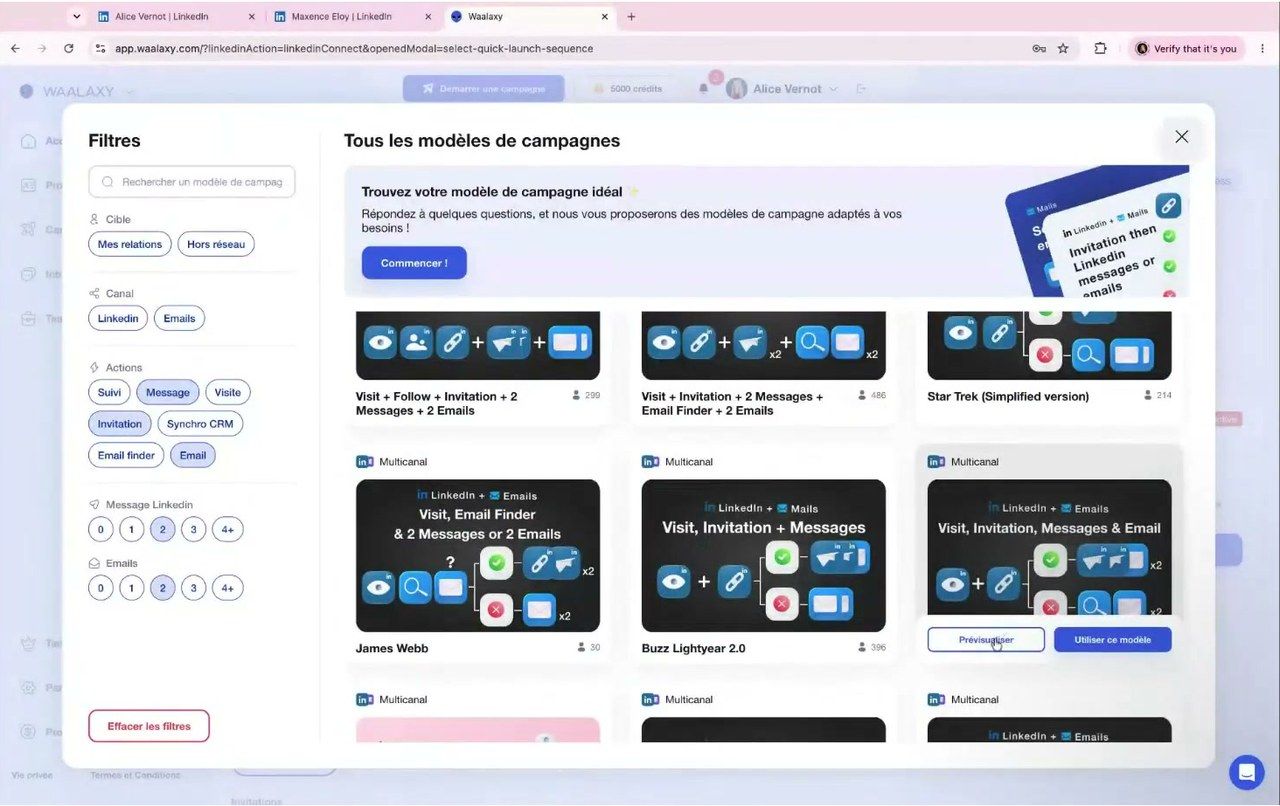This screenshot has width=1280, height=806.
Task: Search for a campaign template
Action: [192, 182]
